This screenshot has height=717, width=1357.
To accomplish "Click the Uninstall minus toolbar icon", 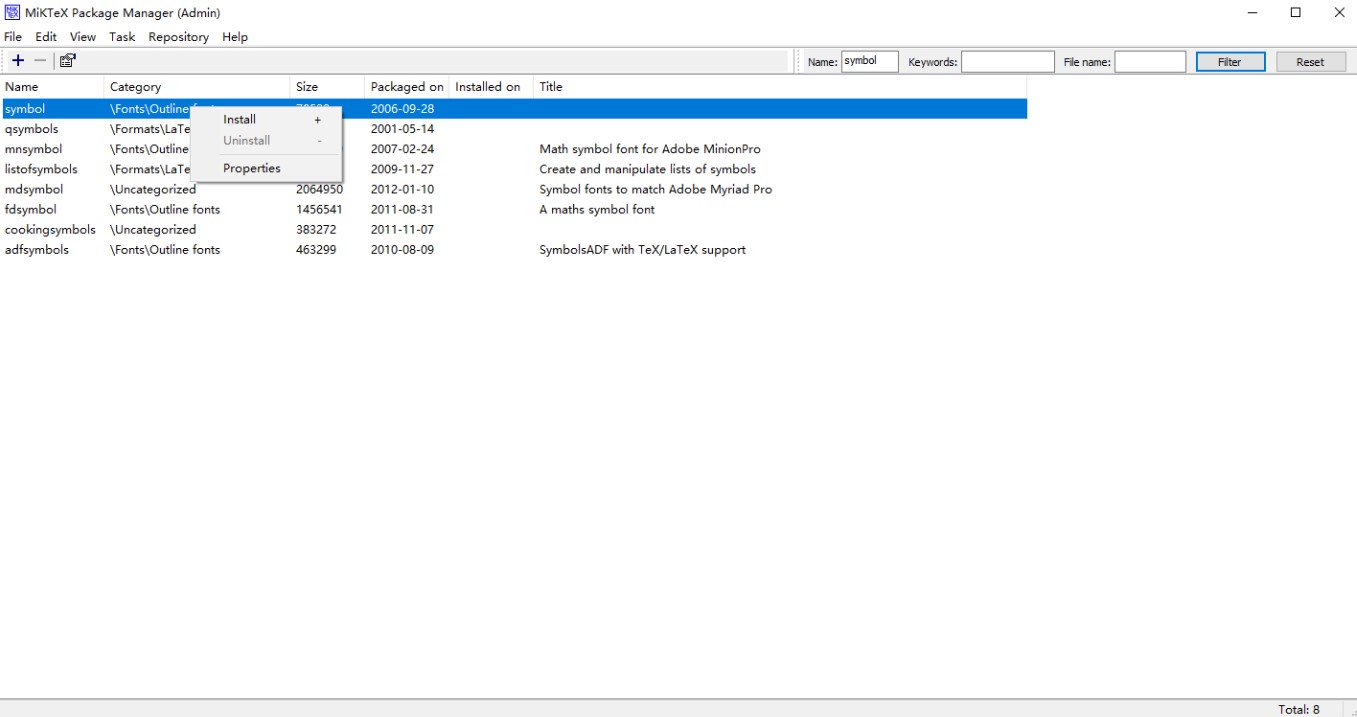I will [40, 61].
